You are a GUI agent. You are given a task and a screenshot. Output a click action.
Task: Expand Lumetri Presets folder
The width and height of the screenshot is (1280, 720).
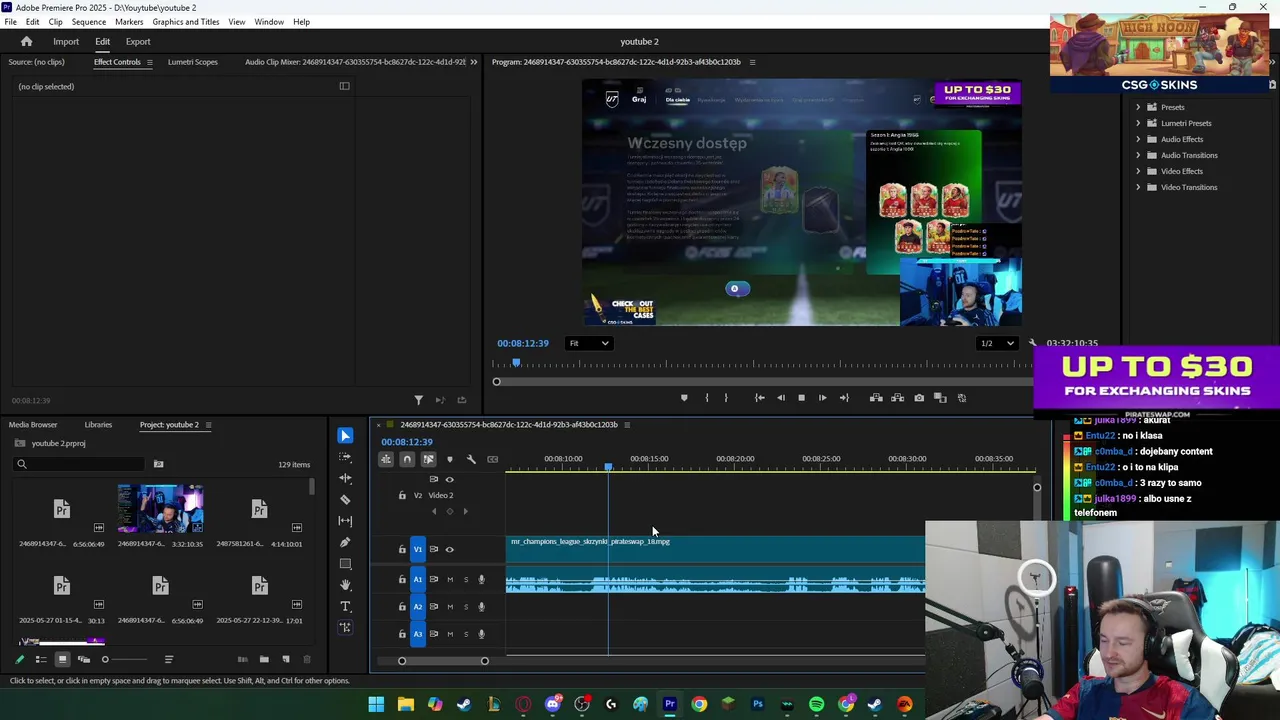coord(1138,123)
